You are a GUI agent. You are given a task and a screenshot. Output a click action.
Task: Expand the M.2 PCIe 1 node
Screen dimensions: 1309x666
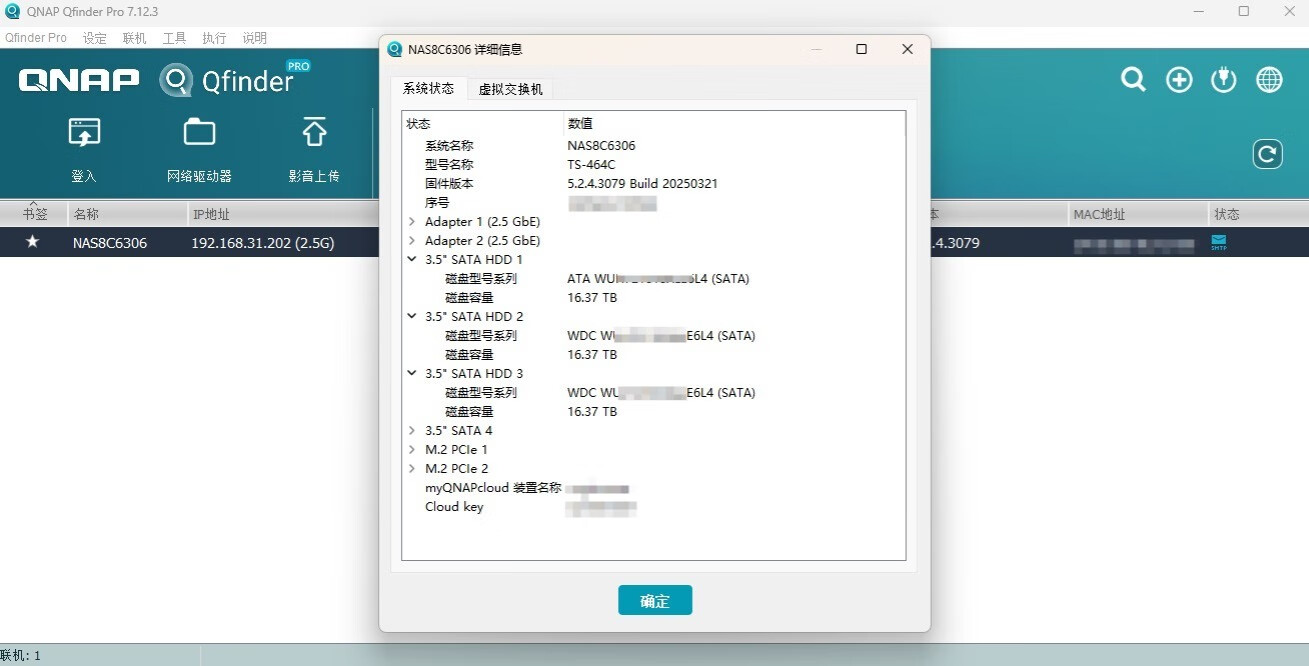point(412,450)
